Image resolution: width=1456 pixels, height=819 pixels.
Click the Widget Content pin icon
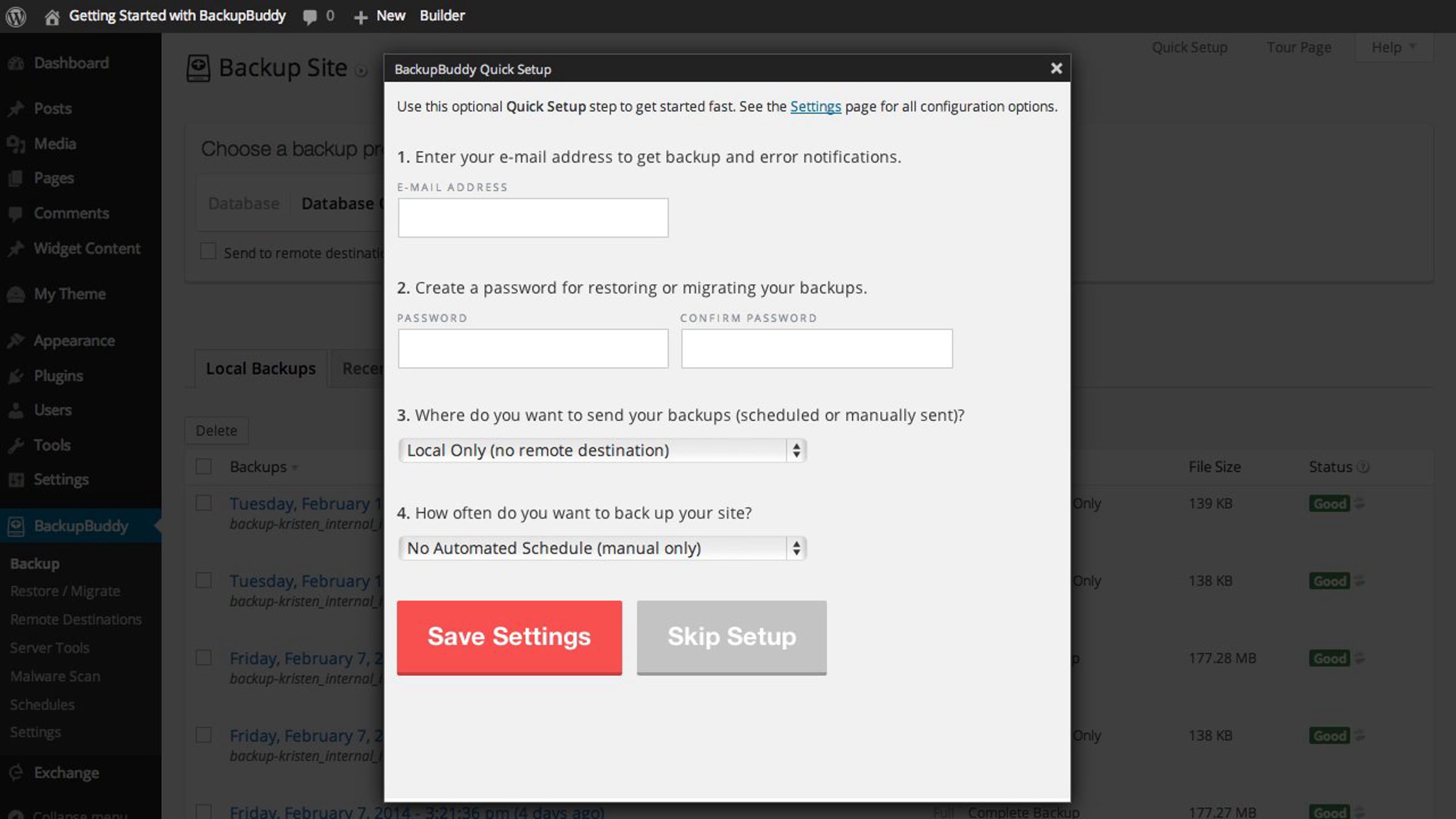(x=16, y=249)
